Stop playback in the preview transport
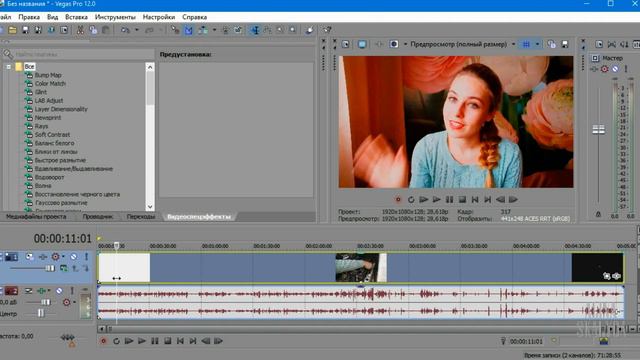640x360 pixels. tap(462, 200)
